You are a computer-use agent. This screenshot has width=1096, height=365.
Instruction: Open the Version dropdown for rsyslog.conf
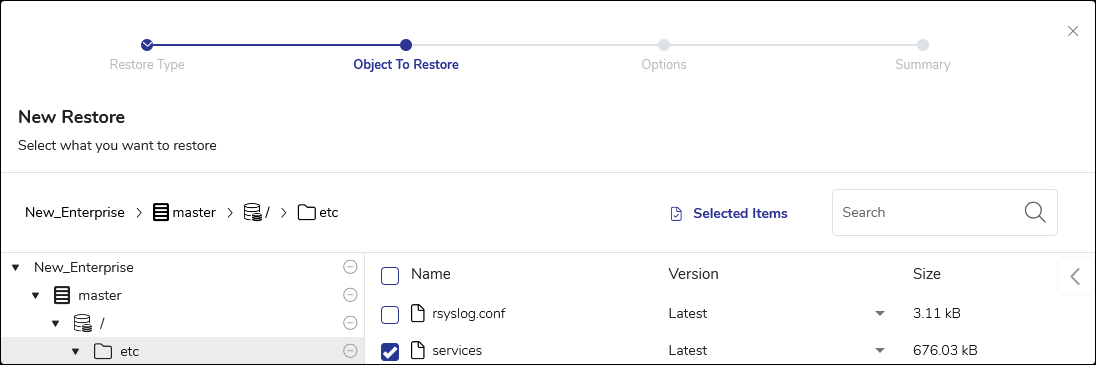880,313
